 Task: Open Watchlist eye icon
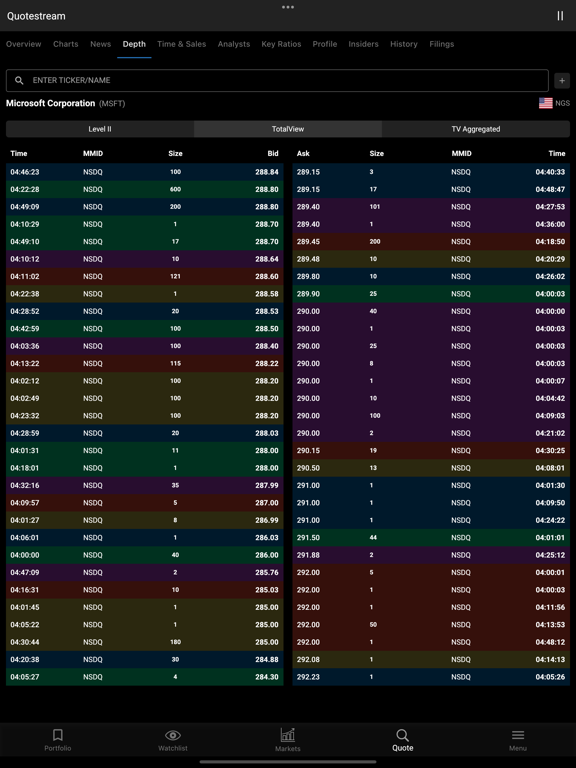coord(173,740)
